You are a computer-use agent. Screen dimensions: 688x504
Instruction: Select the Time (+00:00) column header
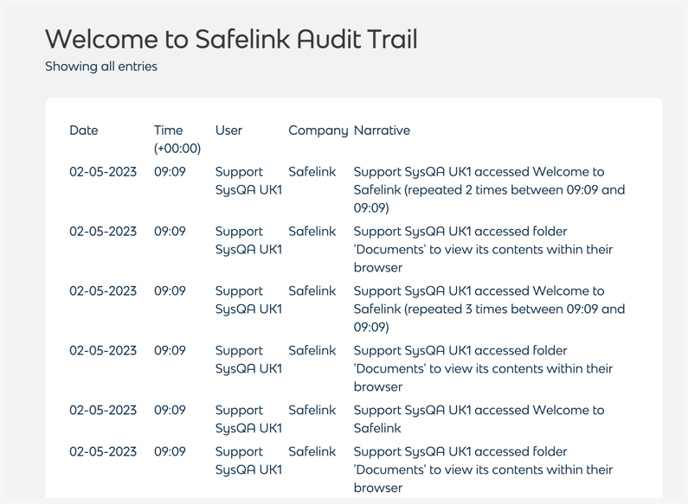click(x=177, y=139)
